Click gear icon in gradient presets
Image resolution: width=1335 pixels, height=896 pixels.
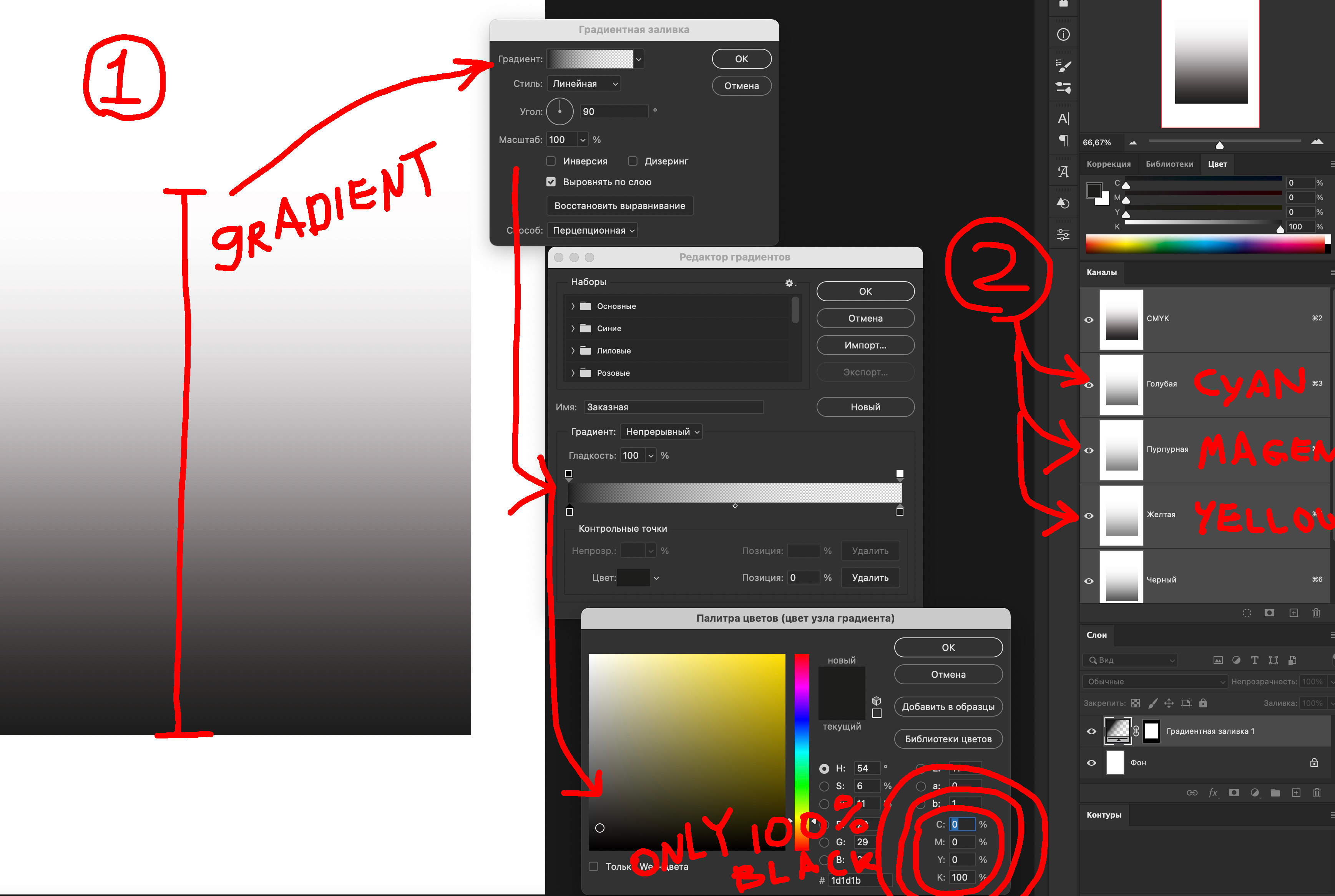click(789, 283)
